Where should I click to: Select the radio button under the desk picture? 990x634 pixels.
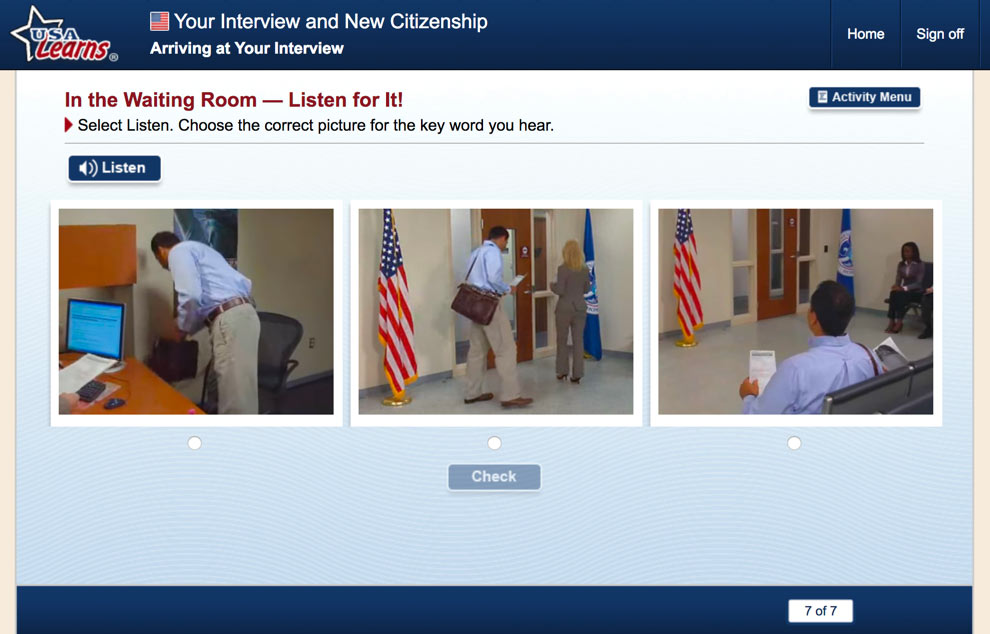194,443
